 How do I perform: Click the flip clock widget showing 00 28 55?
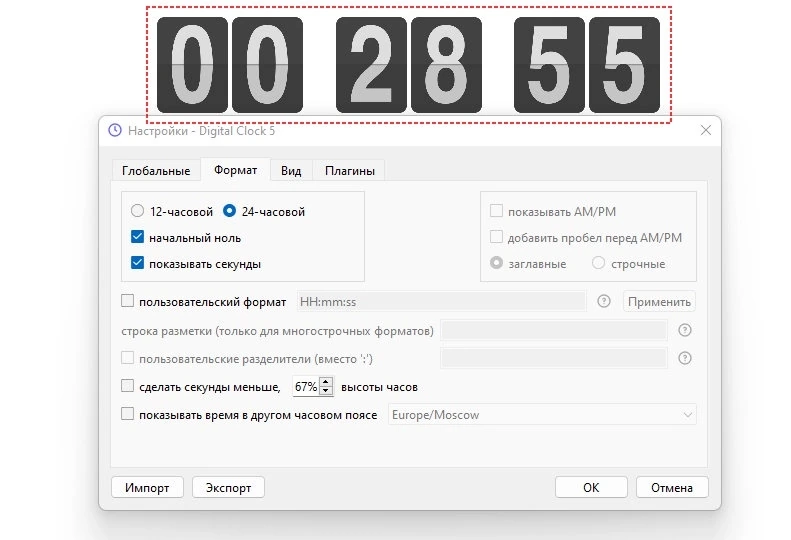coord(409,65)
